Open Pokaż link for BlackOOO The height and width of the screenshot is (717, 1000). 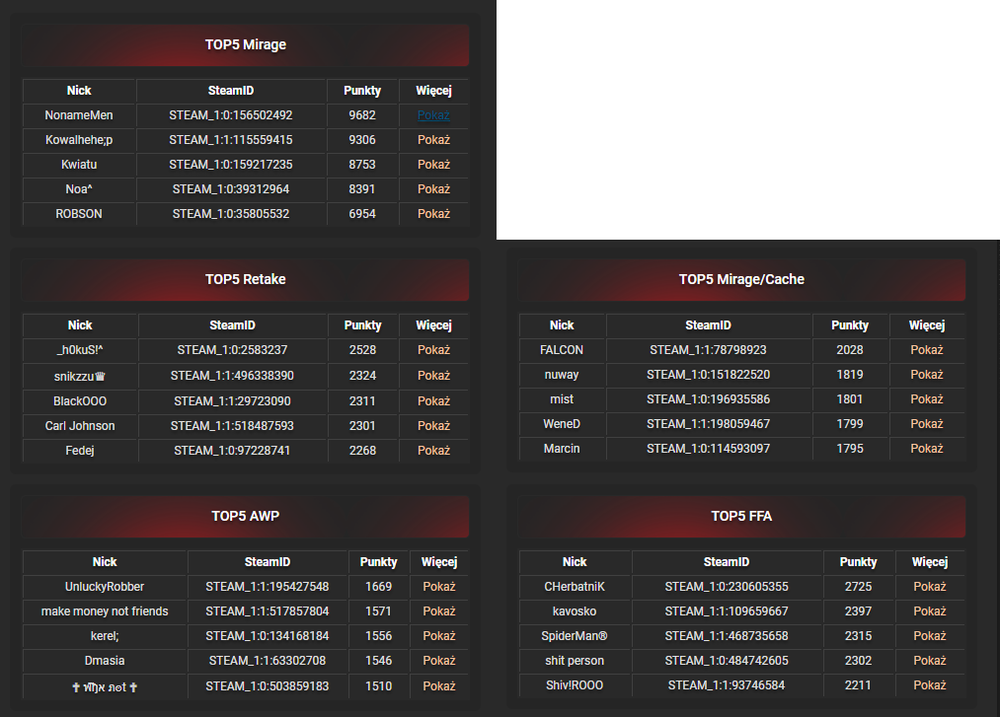point(434,401)
